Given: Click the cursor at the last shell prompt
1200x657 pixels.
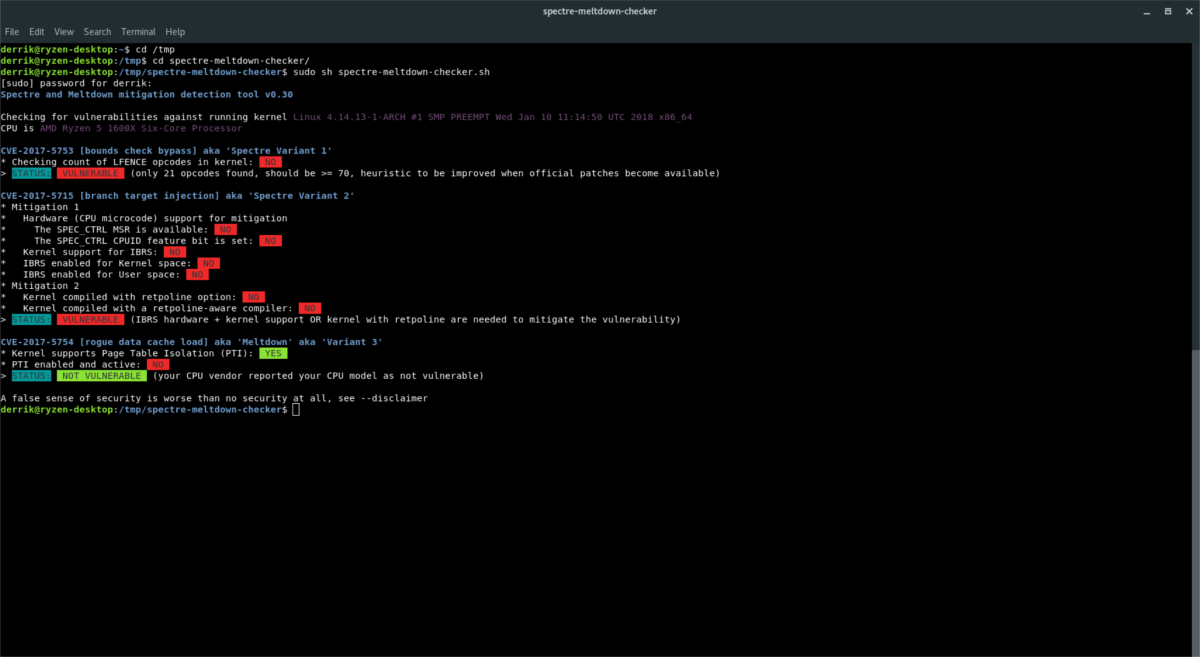Looking at the screenshot, I should coord(296,410).
